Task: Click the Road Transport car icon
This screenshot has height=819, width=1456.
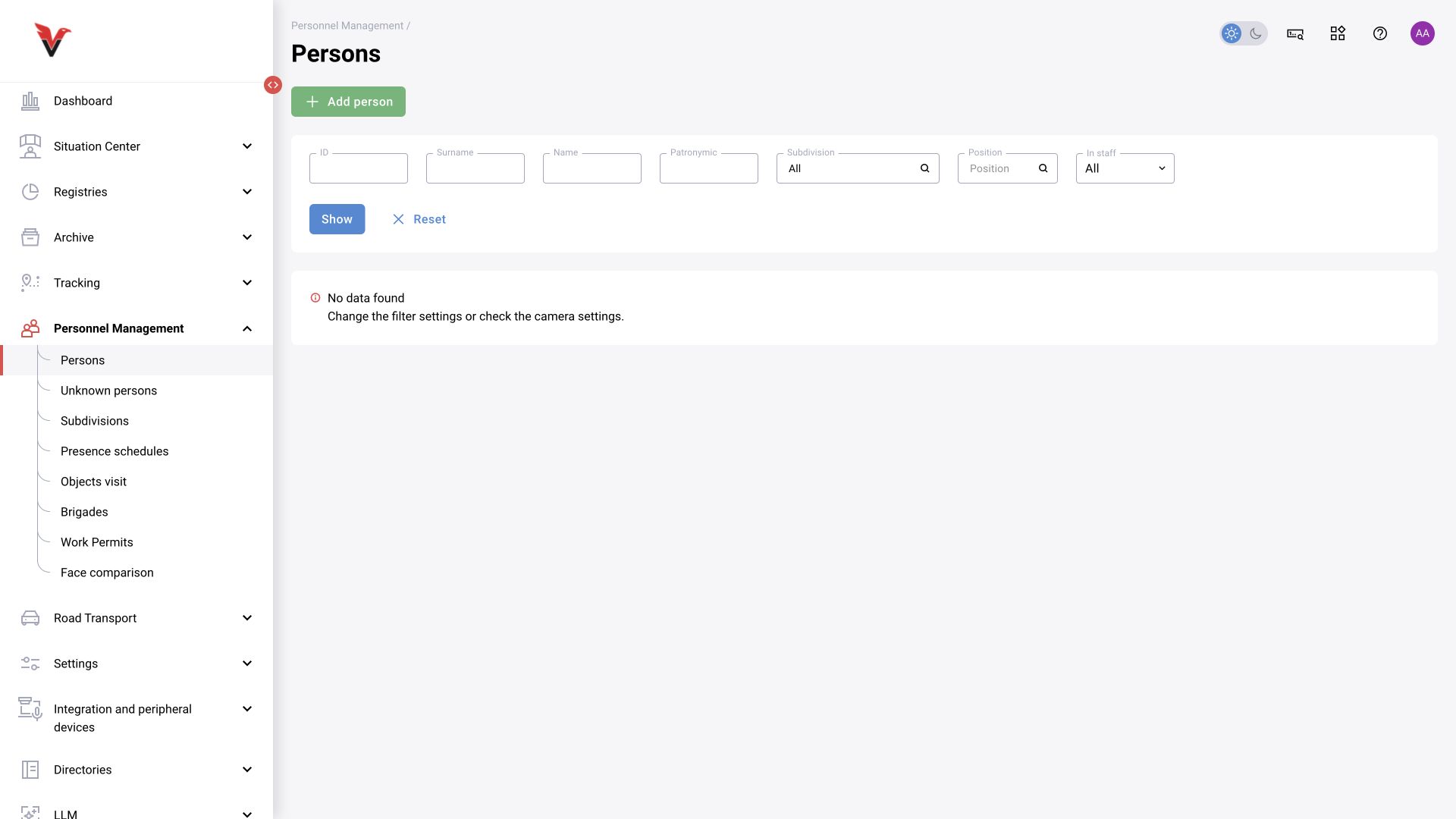Action: pyautogui.click(x=30, y=618)
